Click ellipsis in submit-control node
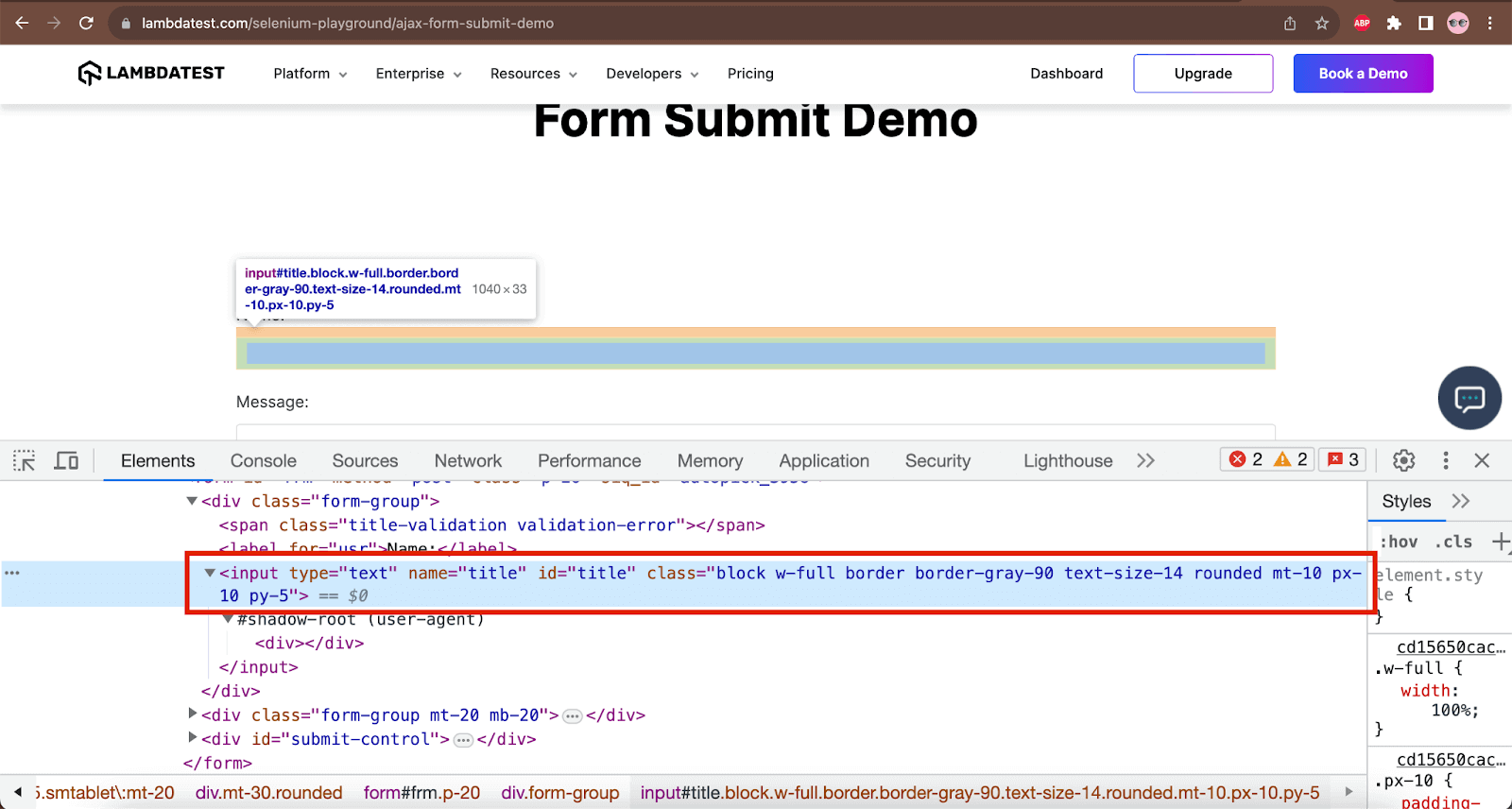 pyautogui.click(x=463, y=740)
